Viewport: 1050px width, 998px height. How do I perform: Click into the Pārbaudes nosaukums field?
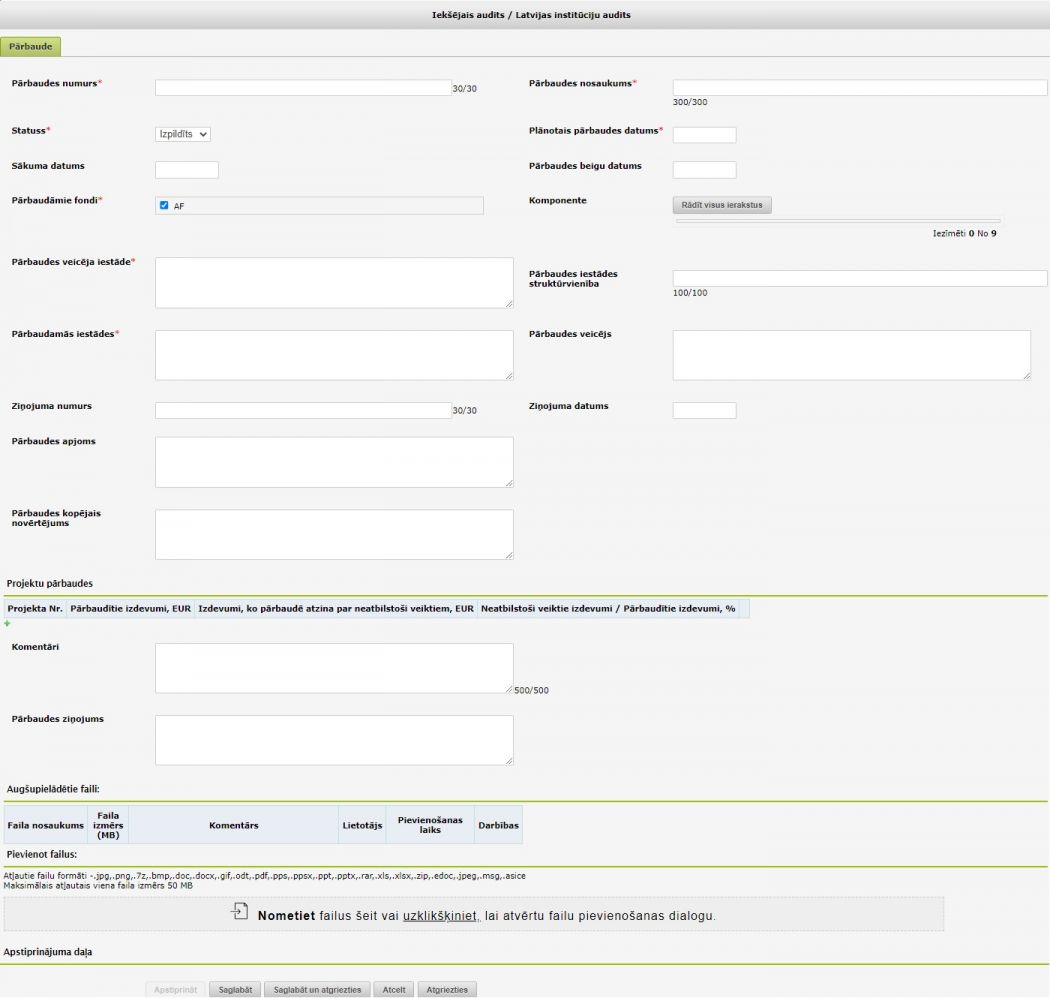coord(859,88)
